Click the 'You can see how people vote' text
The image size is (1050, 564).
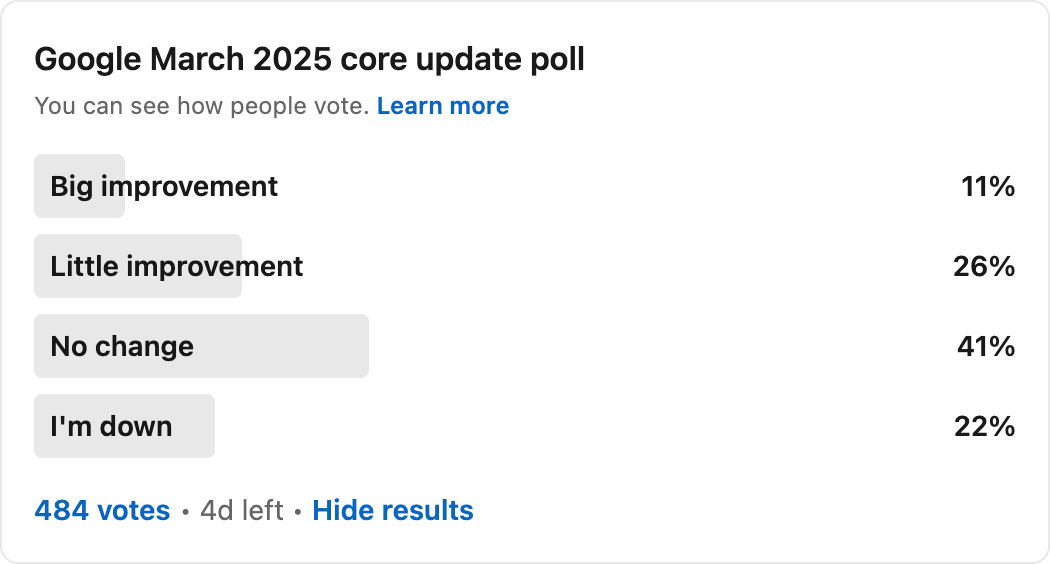(202, 106)
